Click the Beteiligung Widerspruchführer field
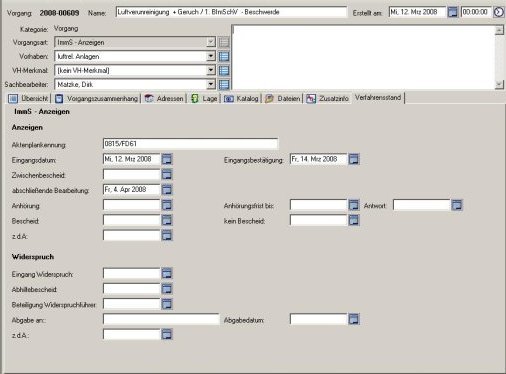This screenshot has height=374, width=506. (x=132, y=304)
